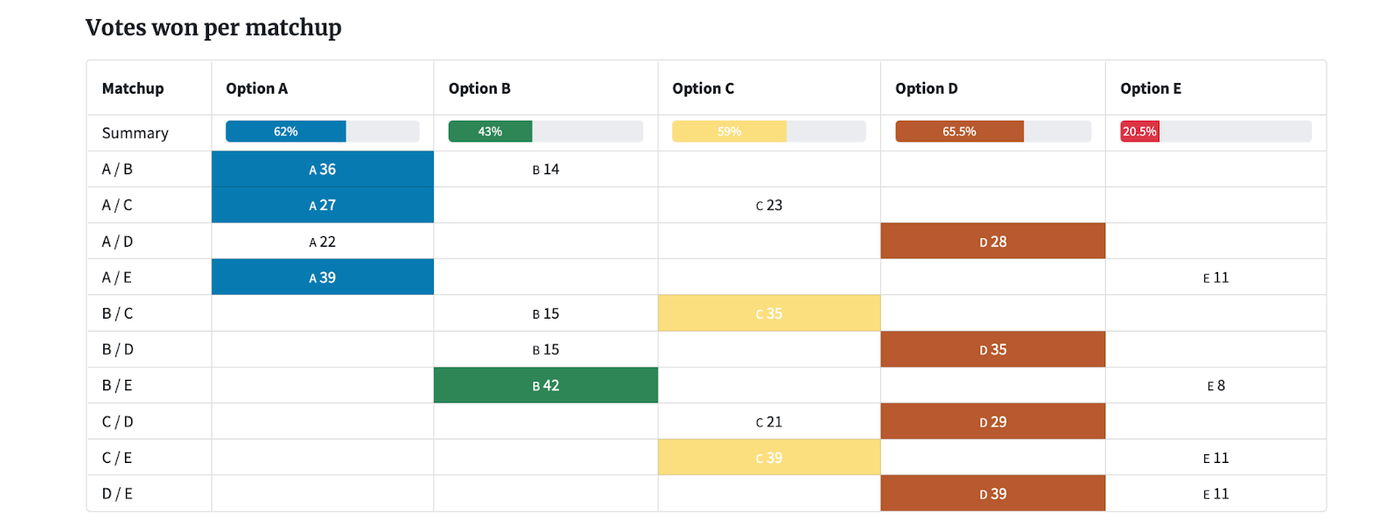Image resolution: width=1400 pixels, height=526 pixels.
Task: Select the green B 42 cell
Action: point(546,385)
